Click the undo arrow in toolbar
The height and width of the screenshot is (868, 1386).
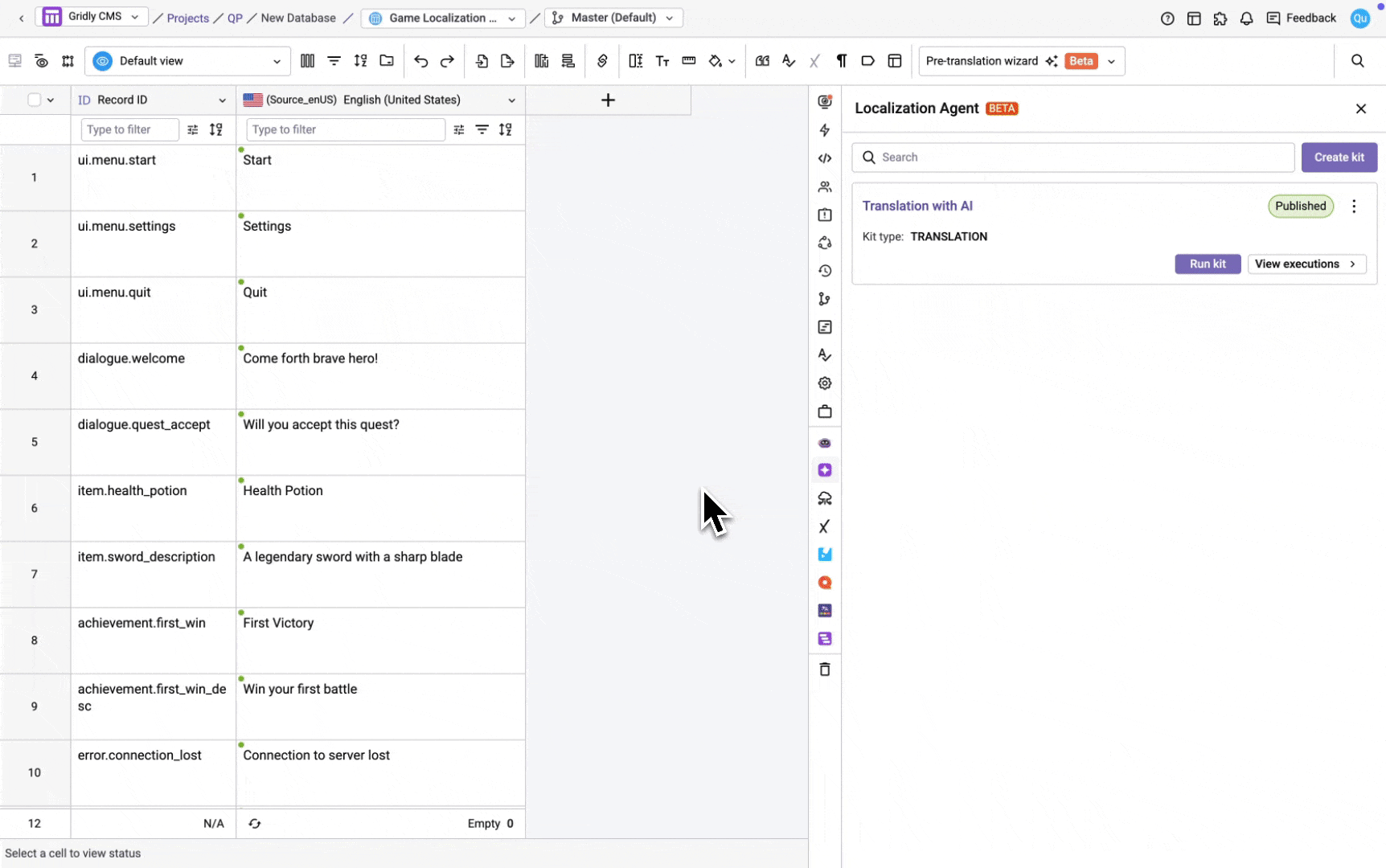pyautogui.click(x=420, y=61)
